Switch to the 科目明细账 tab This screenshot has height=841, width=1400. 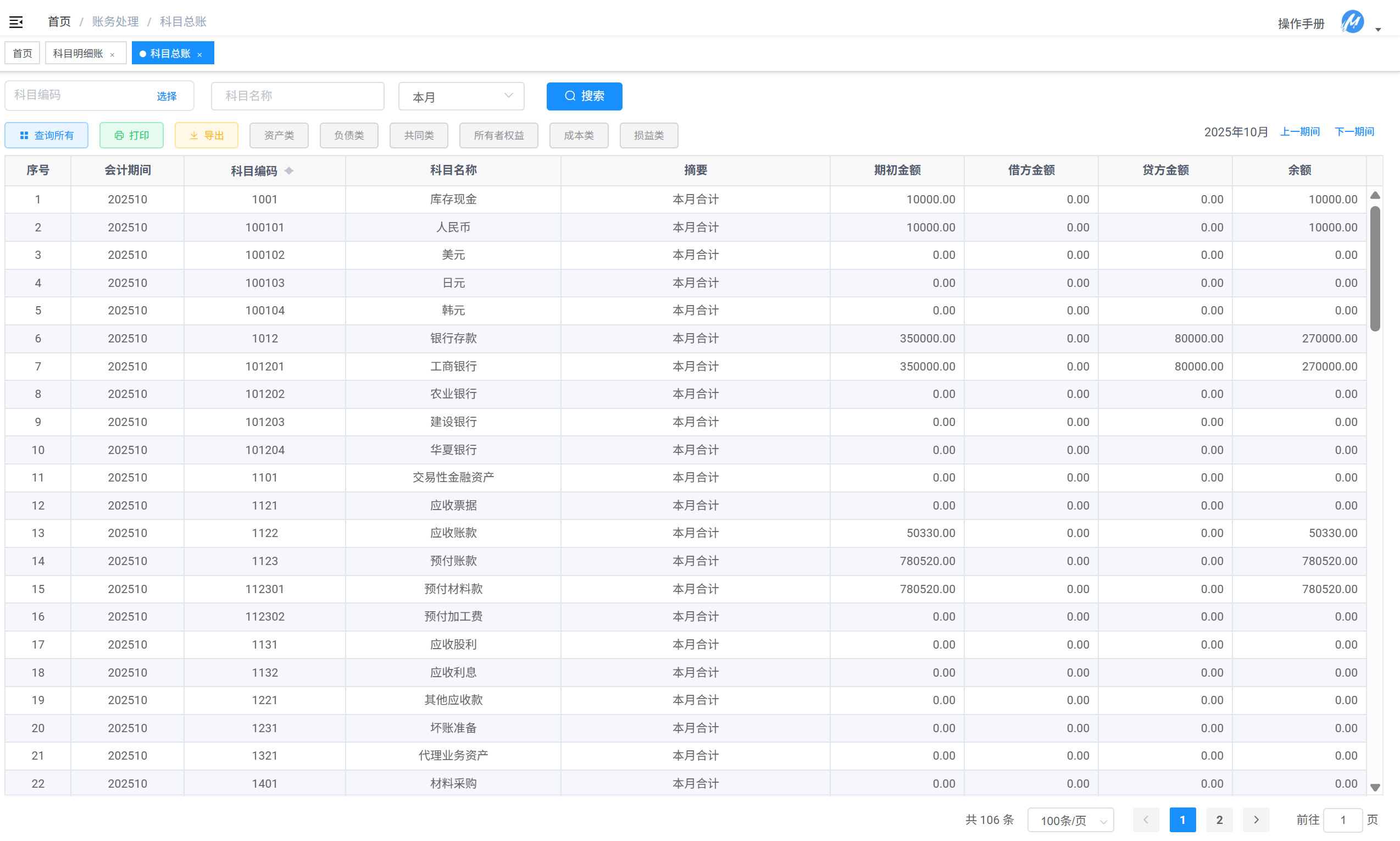[x=78, y=53]
